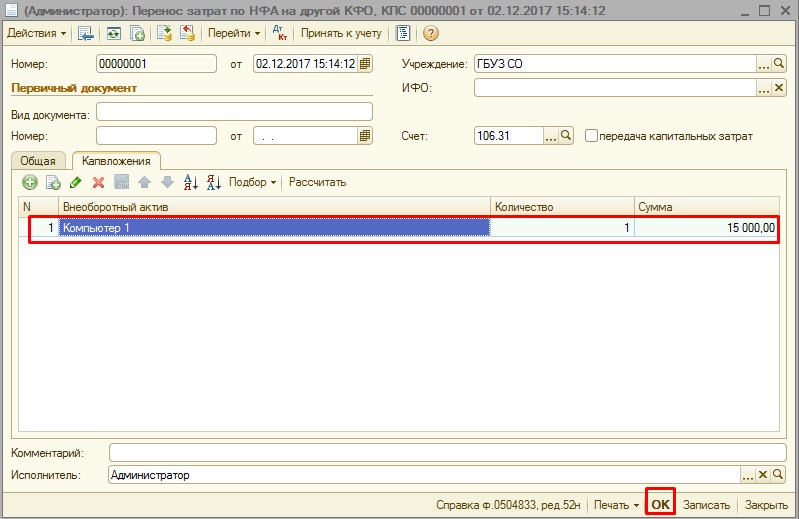The height and width of the screenshot is (519, 799).
Task: Click the sort descending icon
Action: 212,182
